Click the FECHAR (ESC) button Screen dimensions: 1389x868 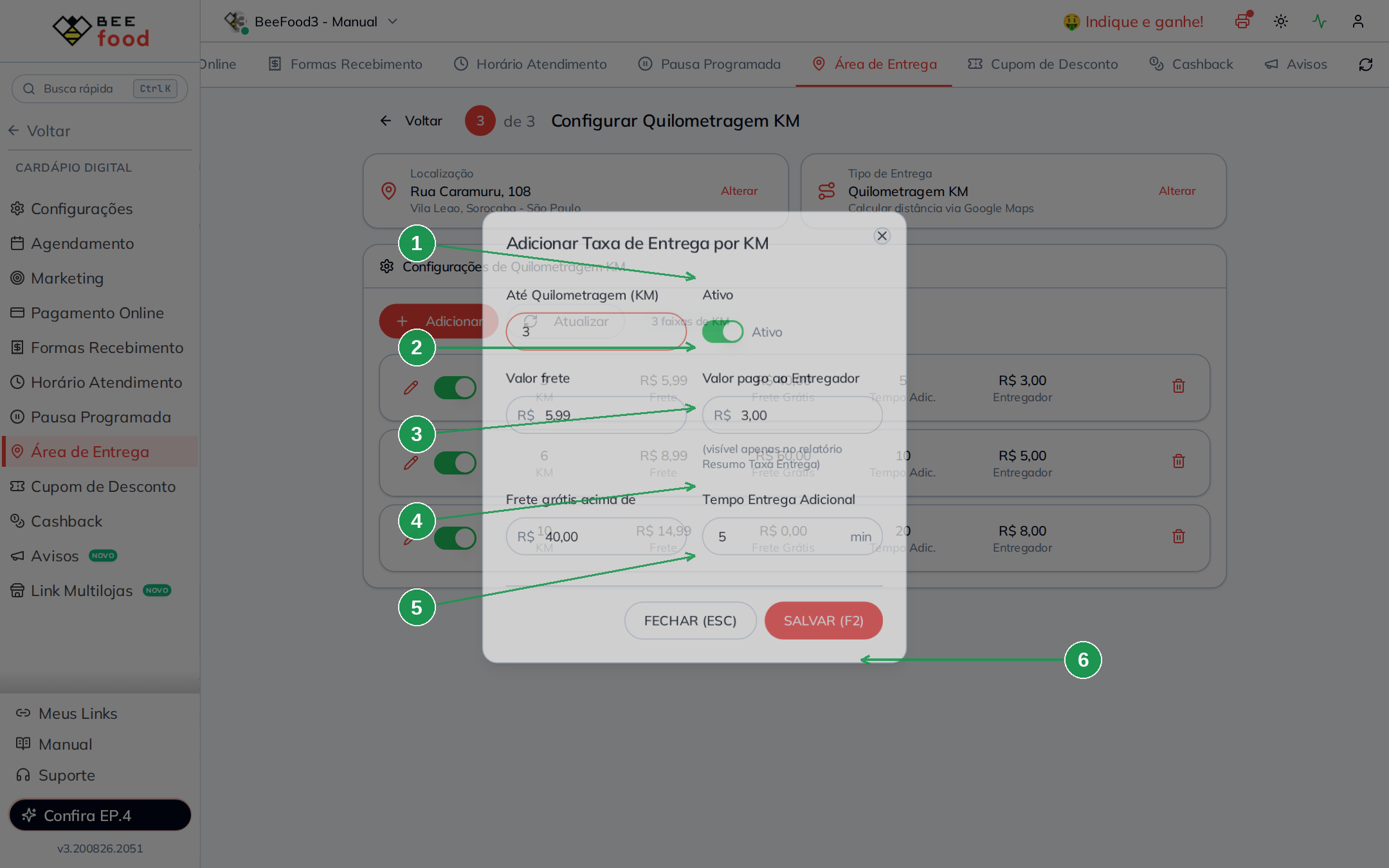pyautogui.click(x=691, y=620)
